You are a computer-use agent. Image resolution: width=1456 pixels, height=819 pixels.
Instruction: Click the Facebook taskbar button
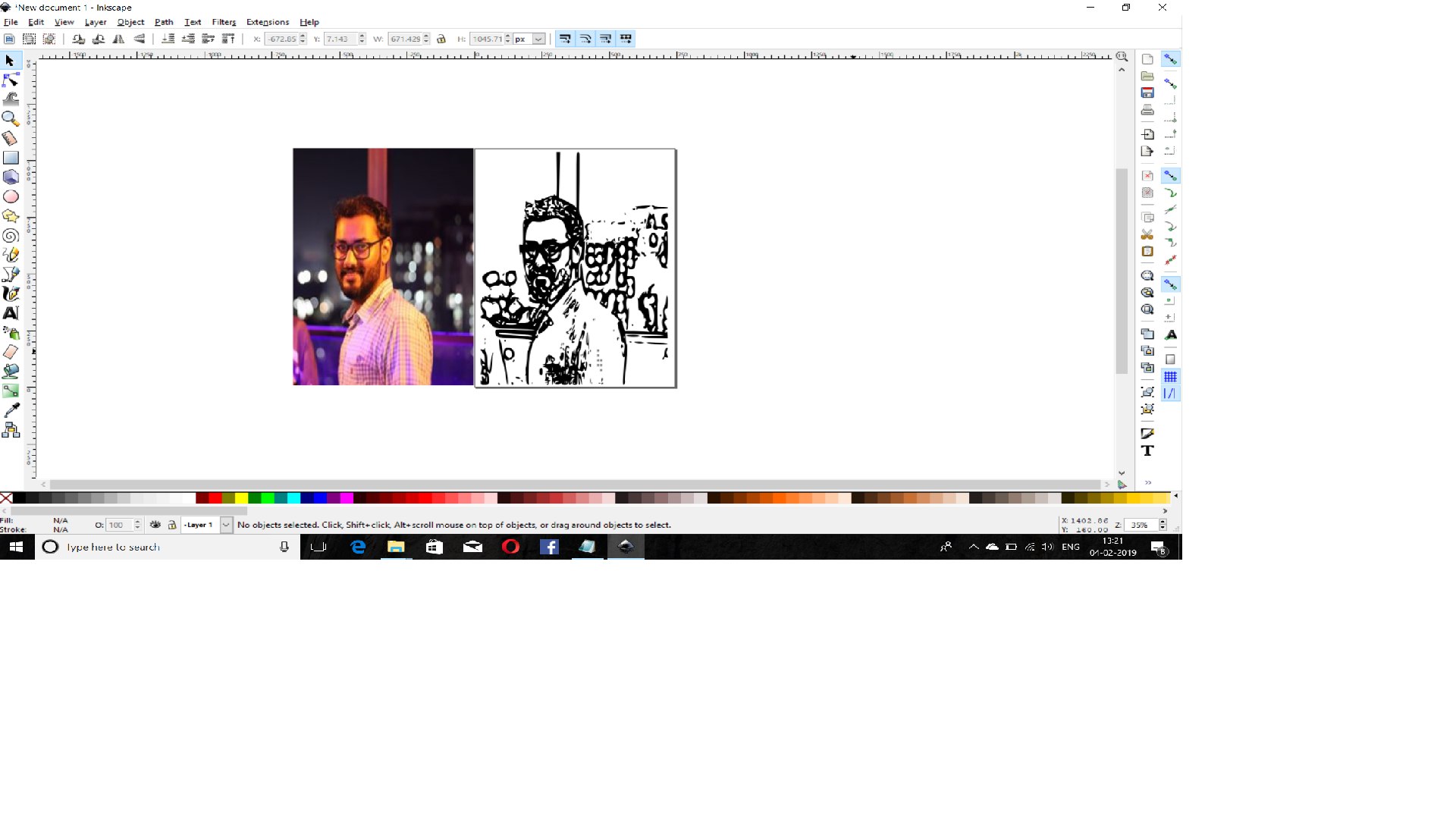549,547
